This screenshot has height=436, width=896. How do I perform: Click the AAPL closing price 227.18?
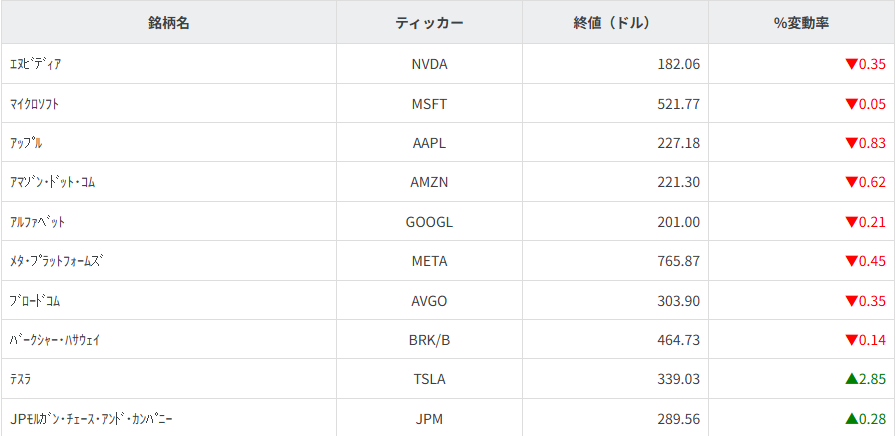(678, 143)
